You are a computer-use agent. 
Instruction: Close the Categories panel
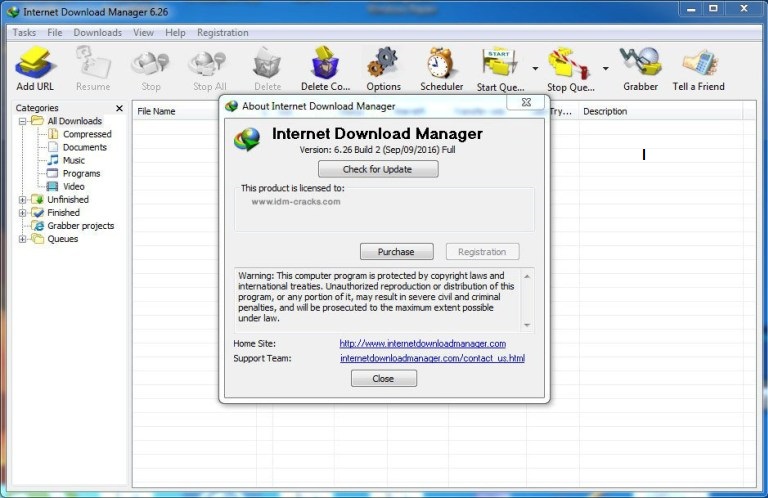(119, 108)
